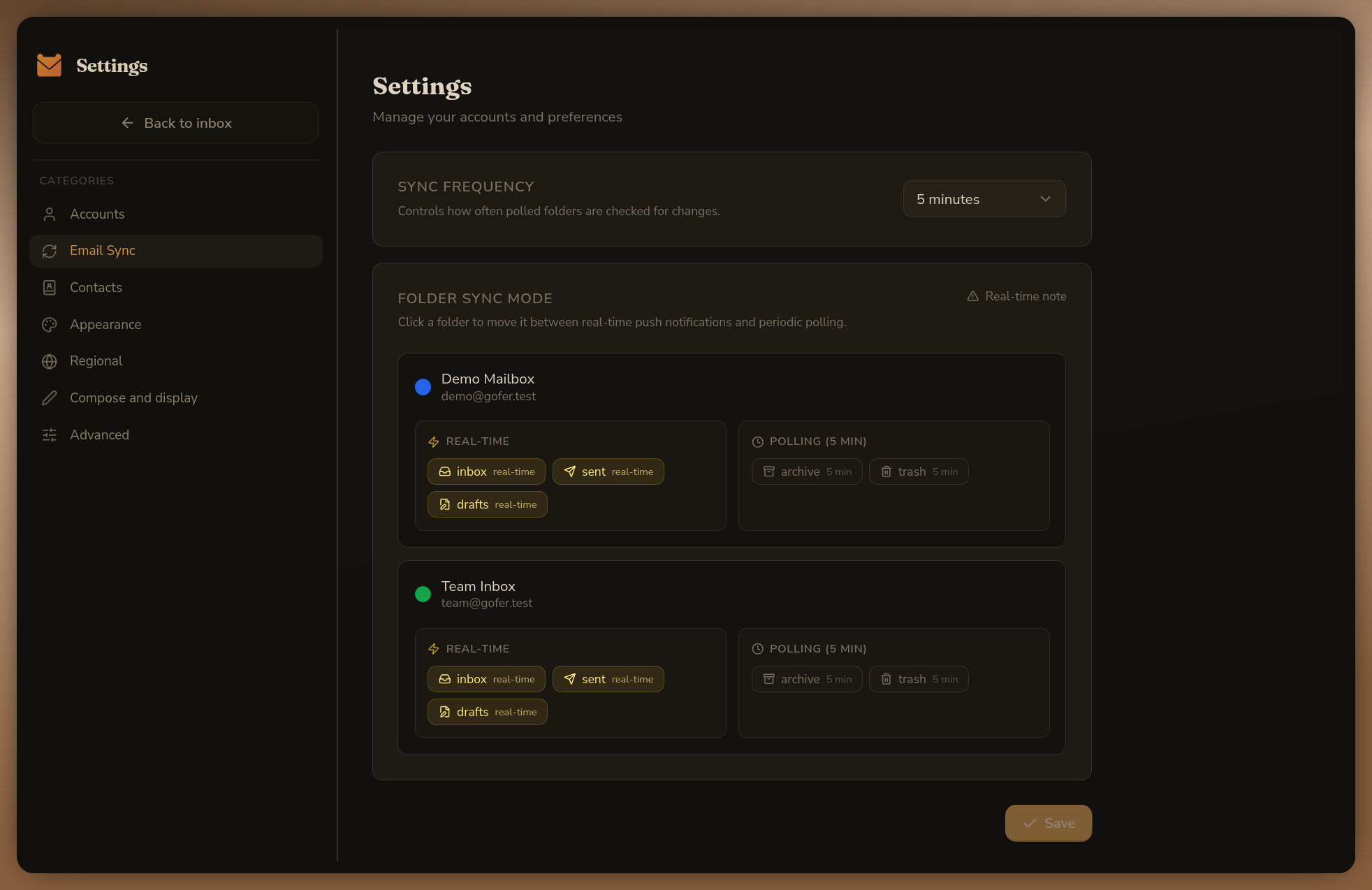This screenshot has width=1372, height=890.
Task: Click the Demo Mailbox inbox tray icon
Action: click(444, 472)
